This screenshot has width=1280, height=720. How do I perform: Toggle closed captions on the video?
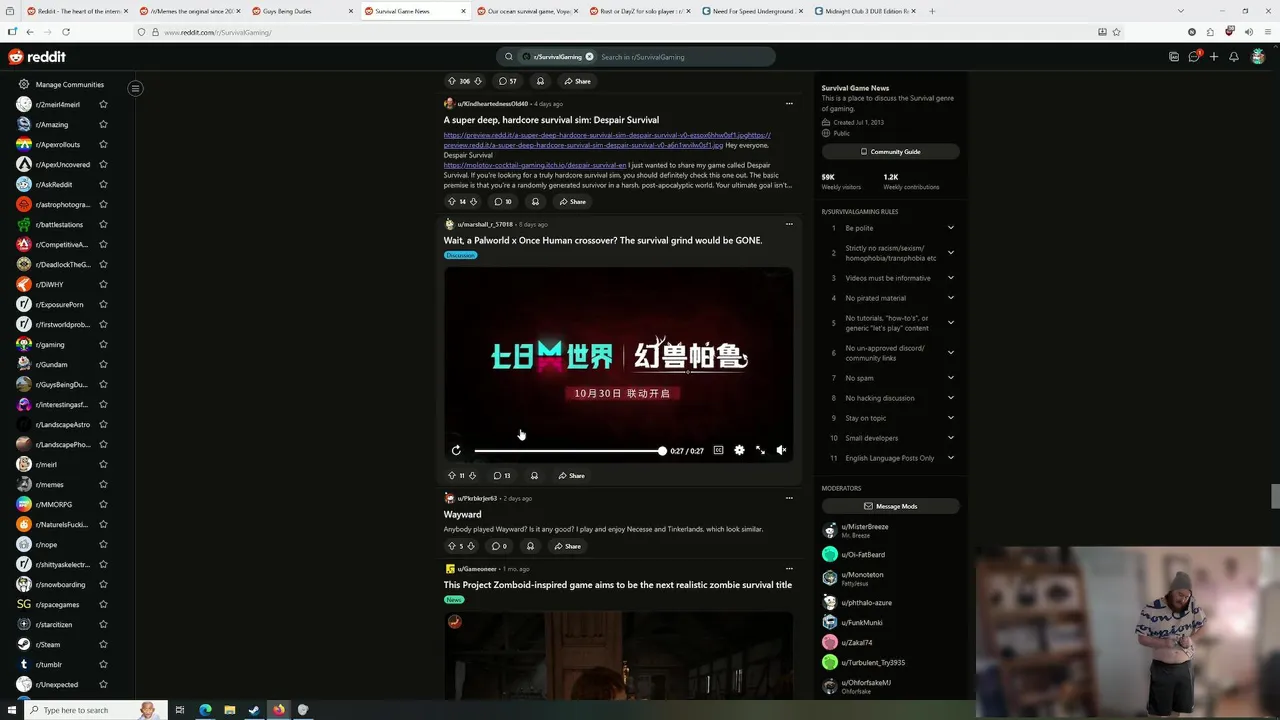718,451
